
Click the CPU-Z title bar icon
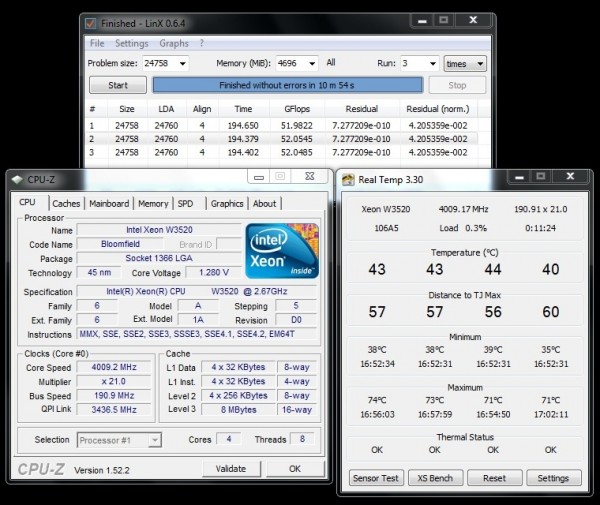(17, 179)
